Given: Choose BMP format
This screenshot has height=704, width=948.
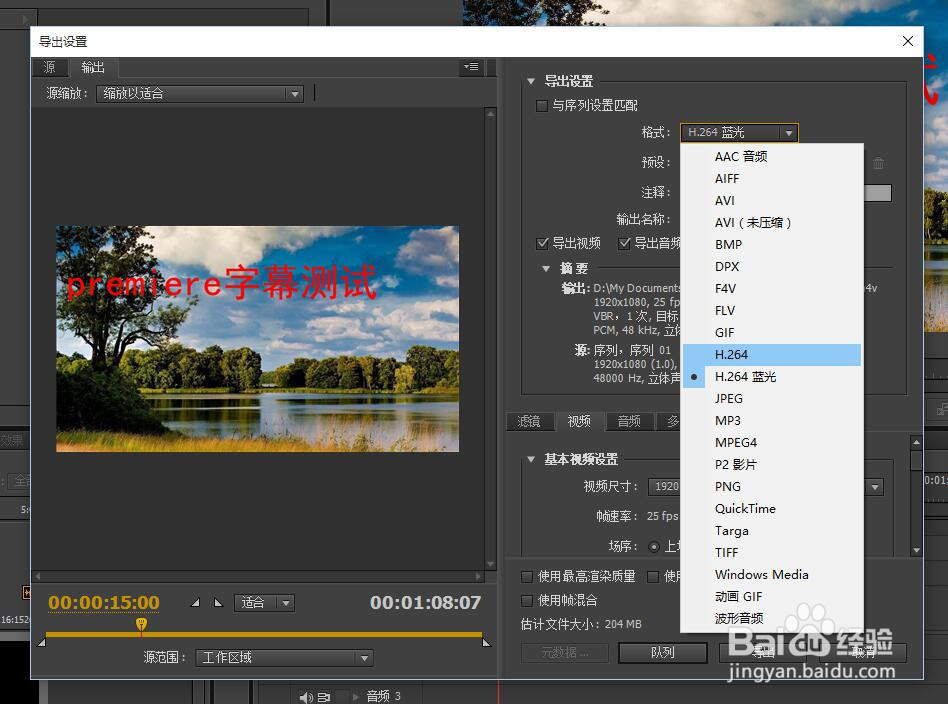Looking at the screenshot, I should pyautogui.click(x=771, y=244).
